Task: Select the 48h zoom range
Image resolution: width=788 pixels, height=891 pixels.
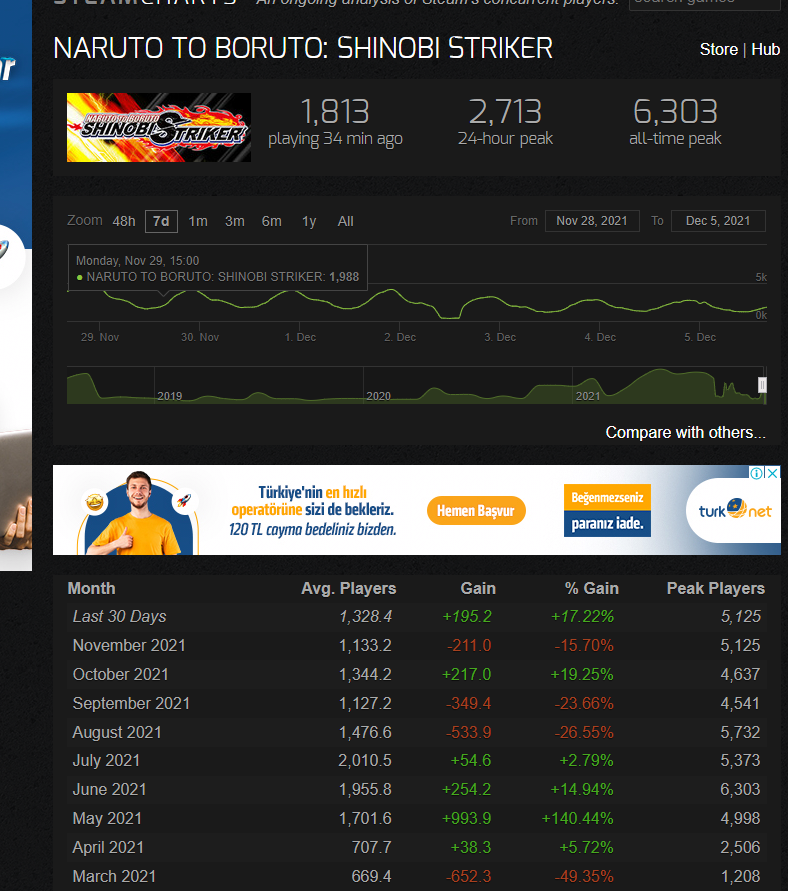Action: (124, 221)
